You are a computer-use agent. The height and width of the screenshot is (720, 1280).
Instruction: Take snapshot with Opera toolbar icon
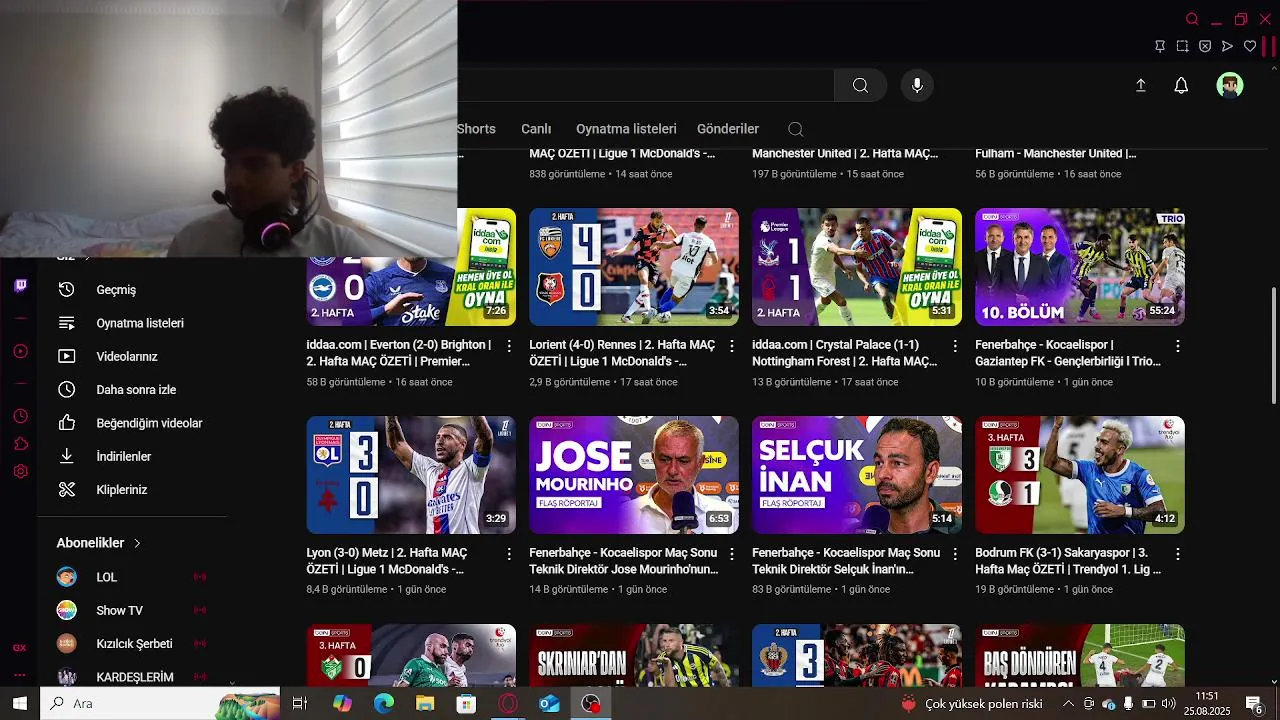click(x=1182, y=46)
